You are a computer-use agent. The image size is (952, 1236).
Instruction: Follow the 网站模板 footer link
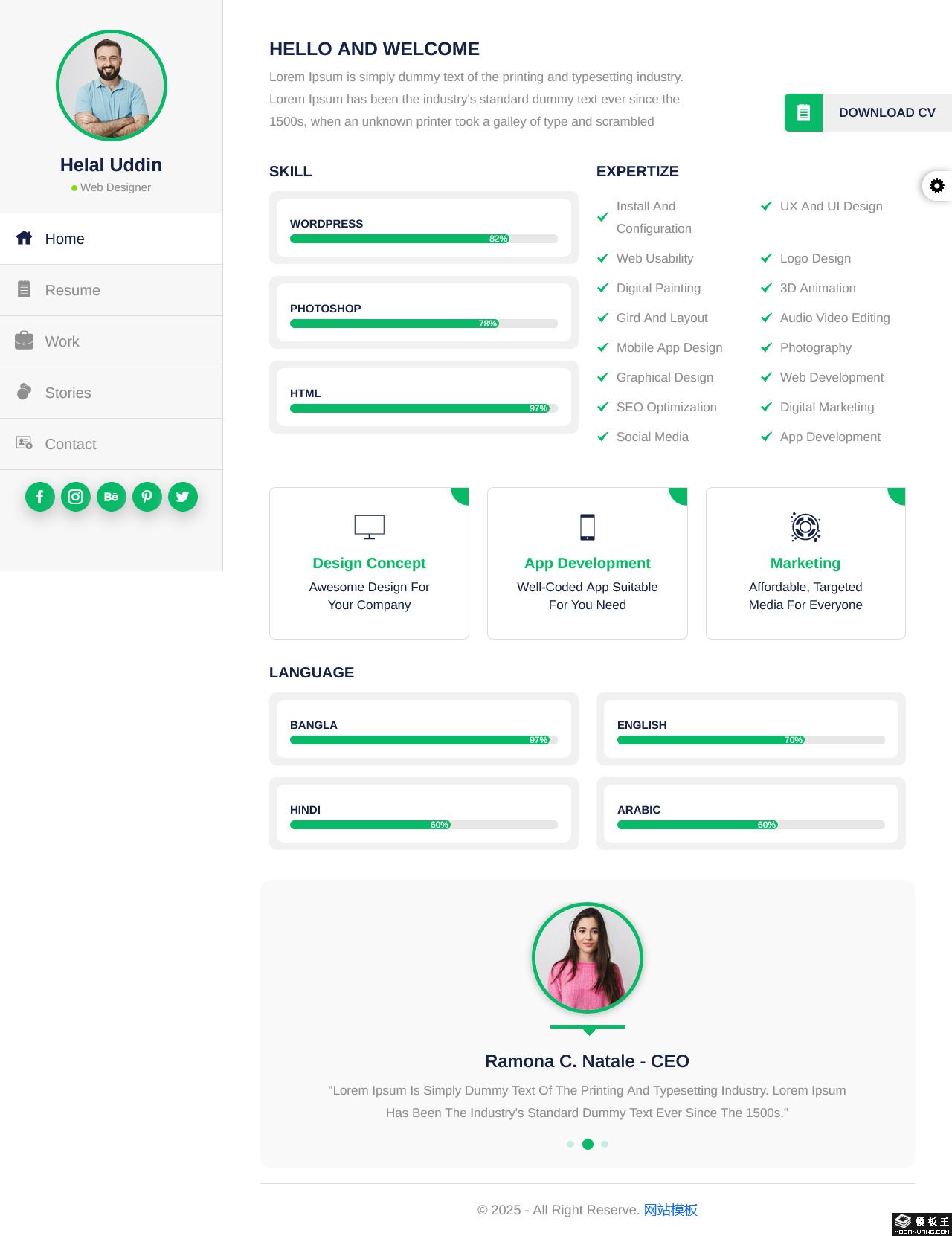coord(670,1210)
